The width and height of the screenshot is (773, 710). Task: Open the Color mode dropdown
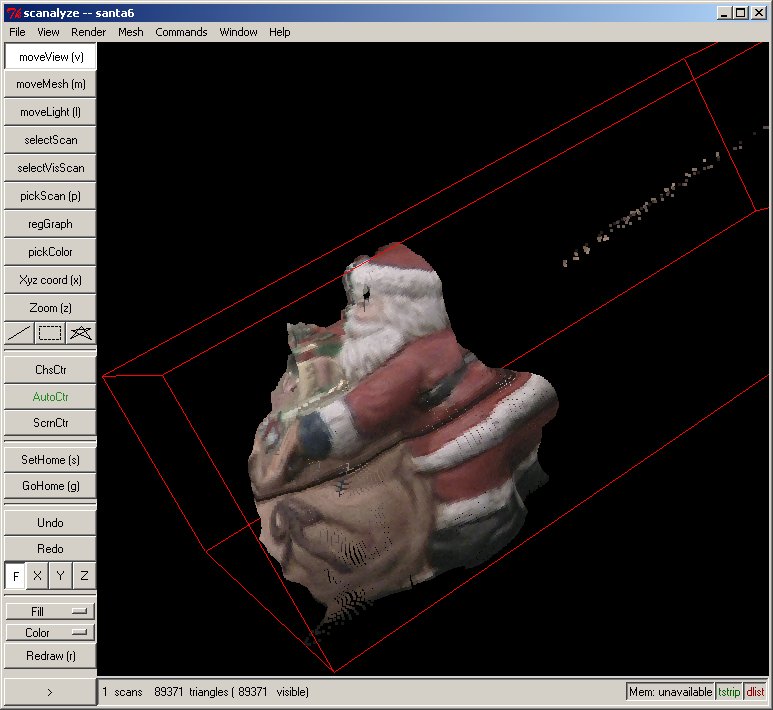coord(50,633)
